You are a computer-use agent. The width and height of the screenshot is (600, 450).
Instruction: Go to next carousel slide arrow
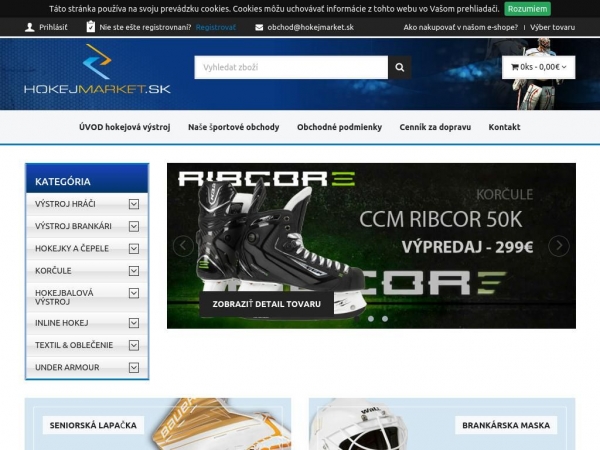tap(559, 246)
